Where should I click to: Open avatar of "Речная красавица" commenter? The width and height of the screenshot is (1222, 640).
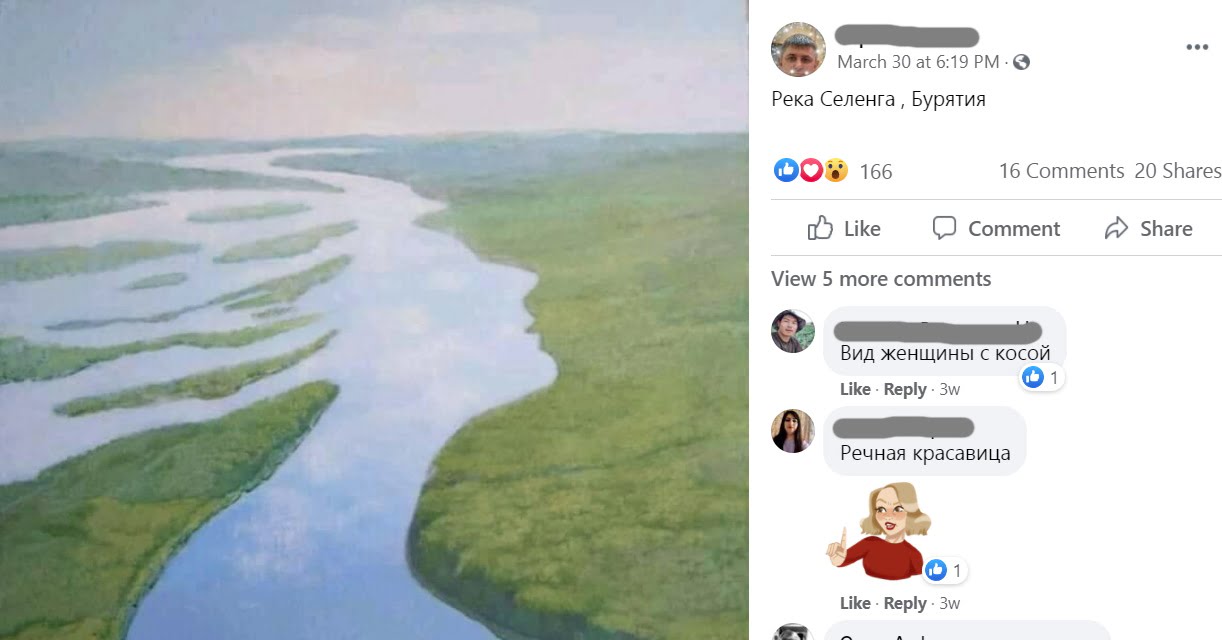[793, 431]
